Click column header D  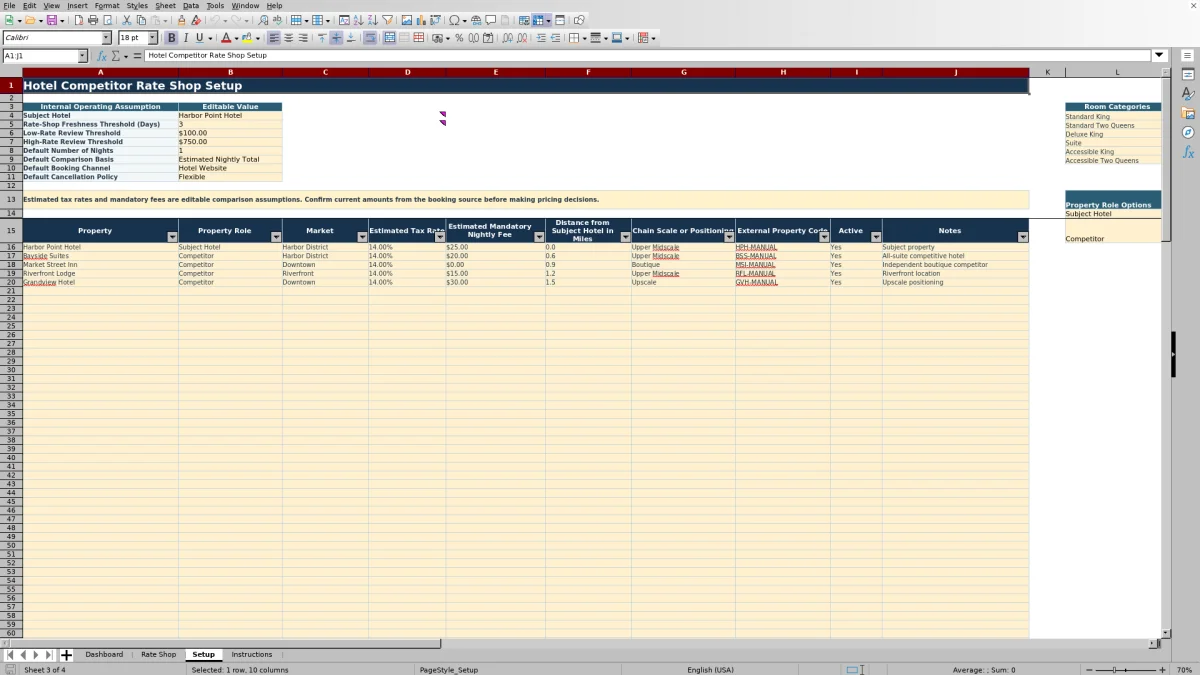pos(407,72)
